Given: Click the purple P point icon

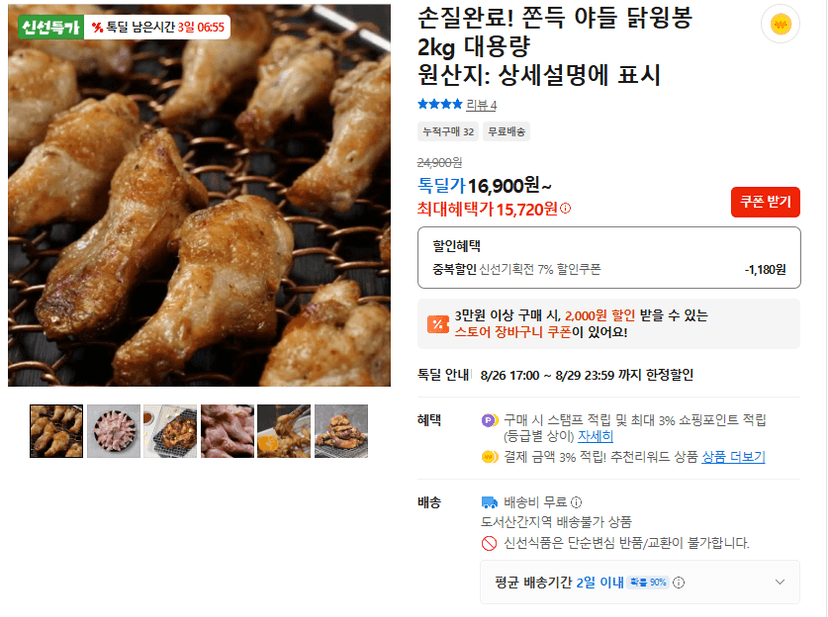Looking at the screenshot, I should tap(489, 420).
